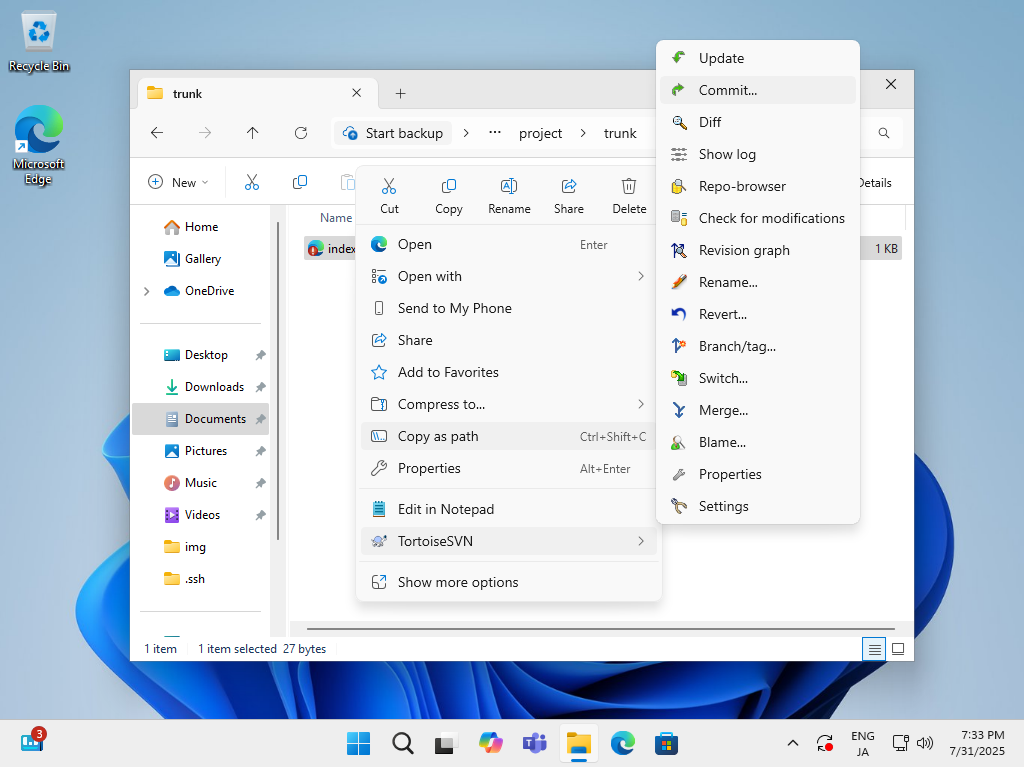The height and width of the screenshot is (767, 1024).
Task: Open Home in the navigation pane
Action: click(x=201, y=227)
